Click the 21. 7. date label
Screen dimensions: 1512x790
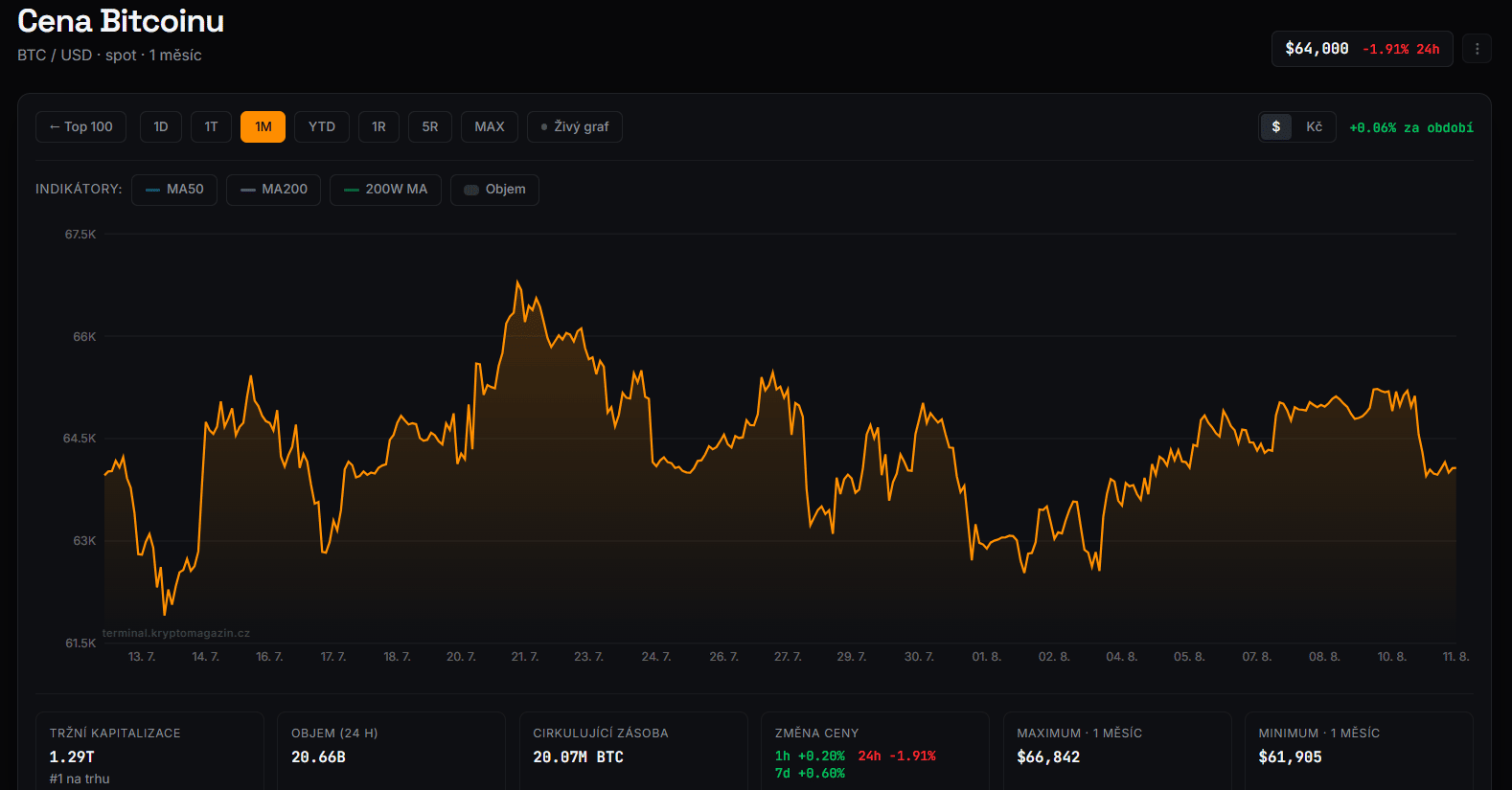click(x=525, y=657)
